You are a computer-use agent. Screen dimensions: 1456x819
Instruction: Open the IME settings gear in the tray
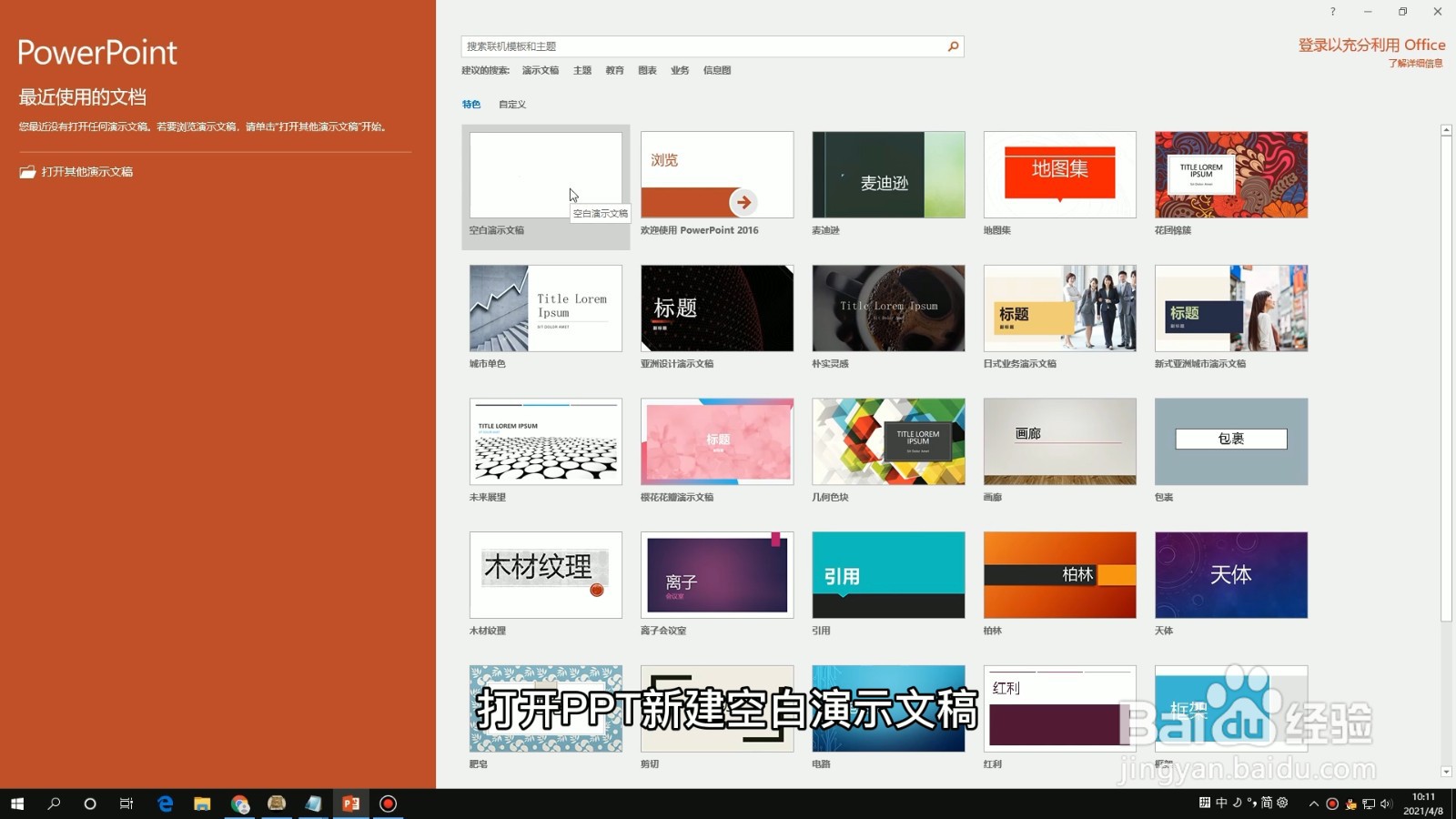(x=1282, y=803)
